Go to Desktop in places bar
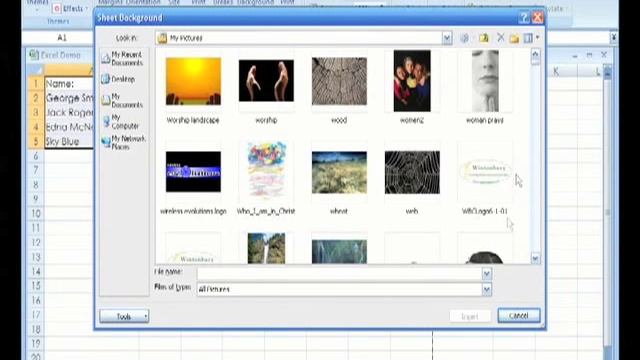 [x=118, y=79]
